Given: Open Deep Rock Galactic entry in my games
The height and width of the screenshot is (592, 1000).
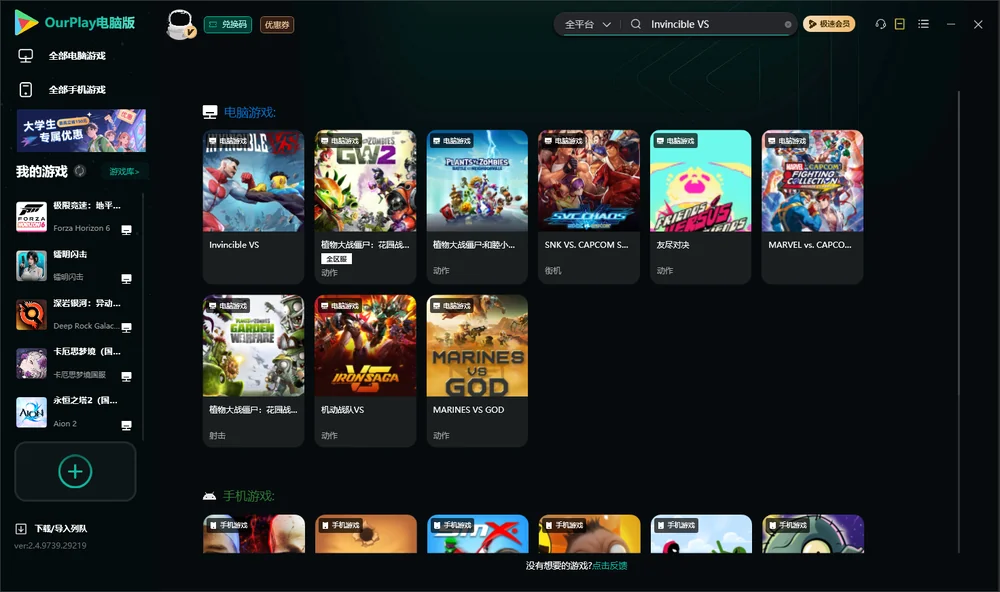Looking at the screenshot, I should [75, 314].
